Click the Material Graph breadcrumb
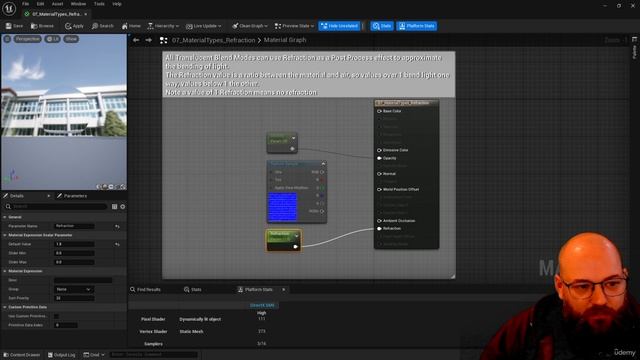Viewport: 640px width, 360px height. [285, 40]
